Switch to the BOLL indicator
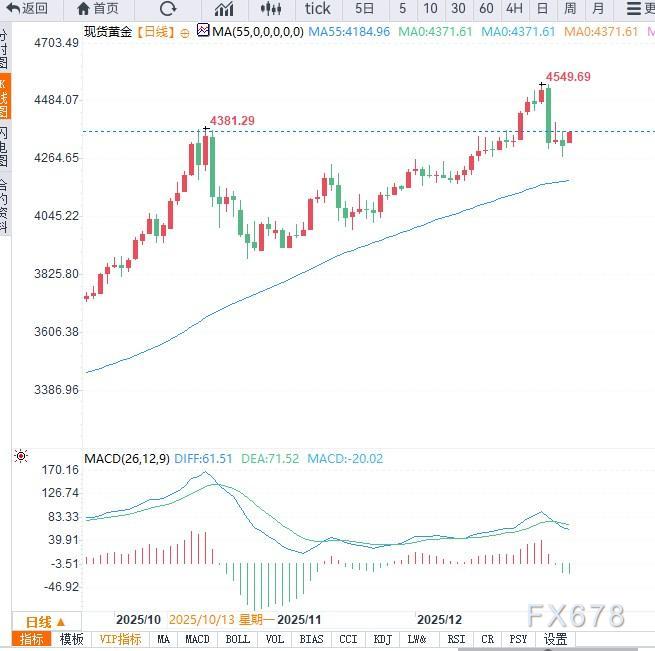The height and width of the screenshot is (651, 655). tap(238, 640)
